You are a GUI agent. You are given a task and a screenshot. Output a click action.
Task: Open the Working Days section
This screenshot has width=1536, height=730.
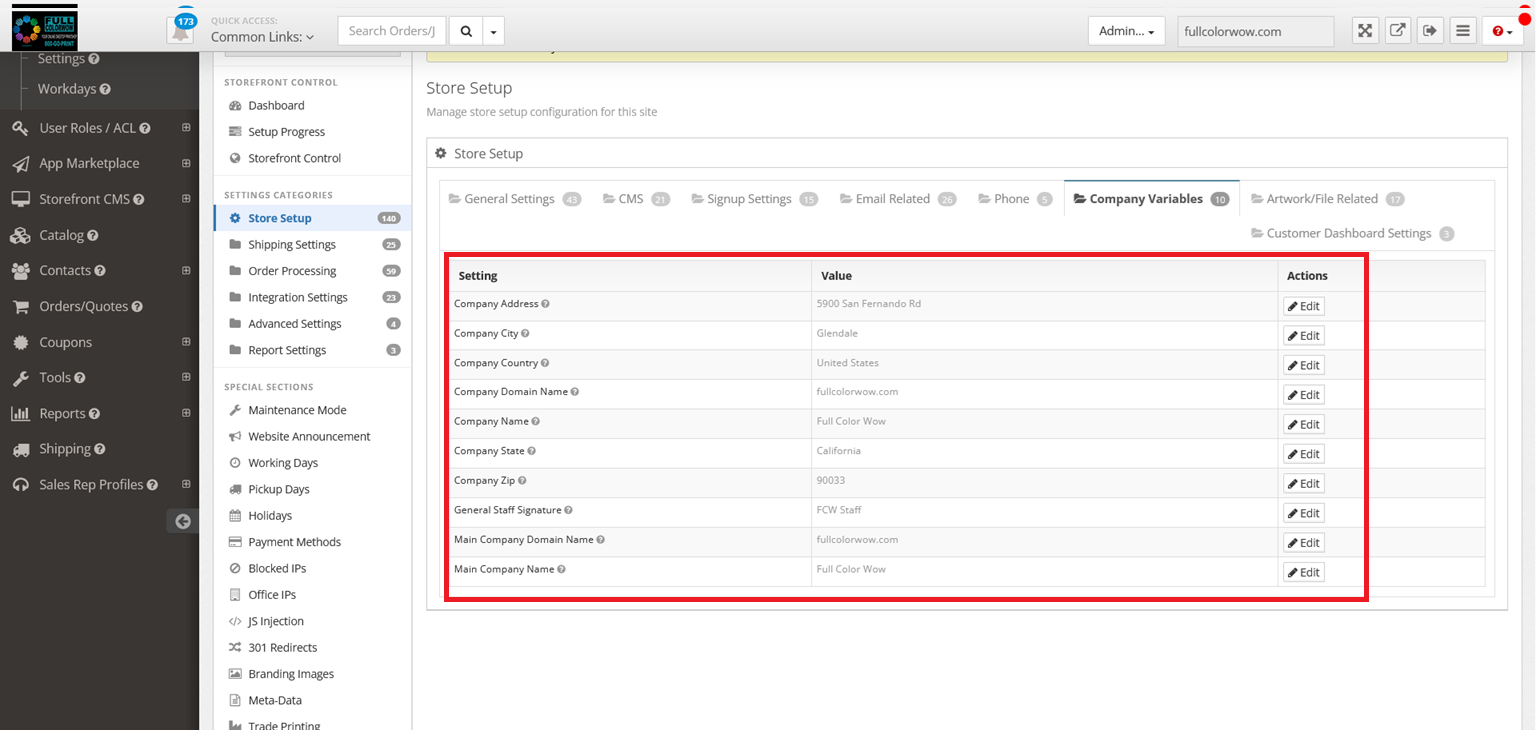point(283,463)
